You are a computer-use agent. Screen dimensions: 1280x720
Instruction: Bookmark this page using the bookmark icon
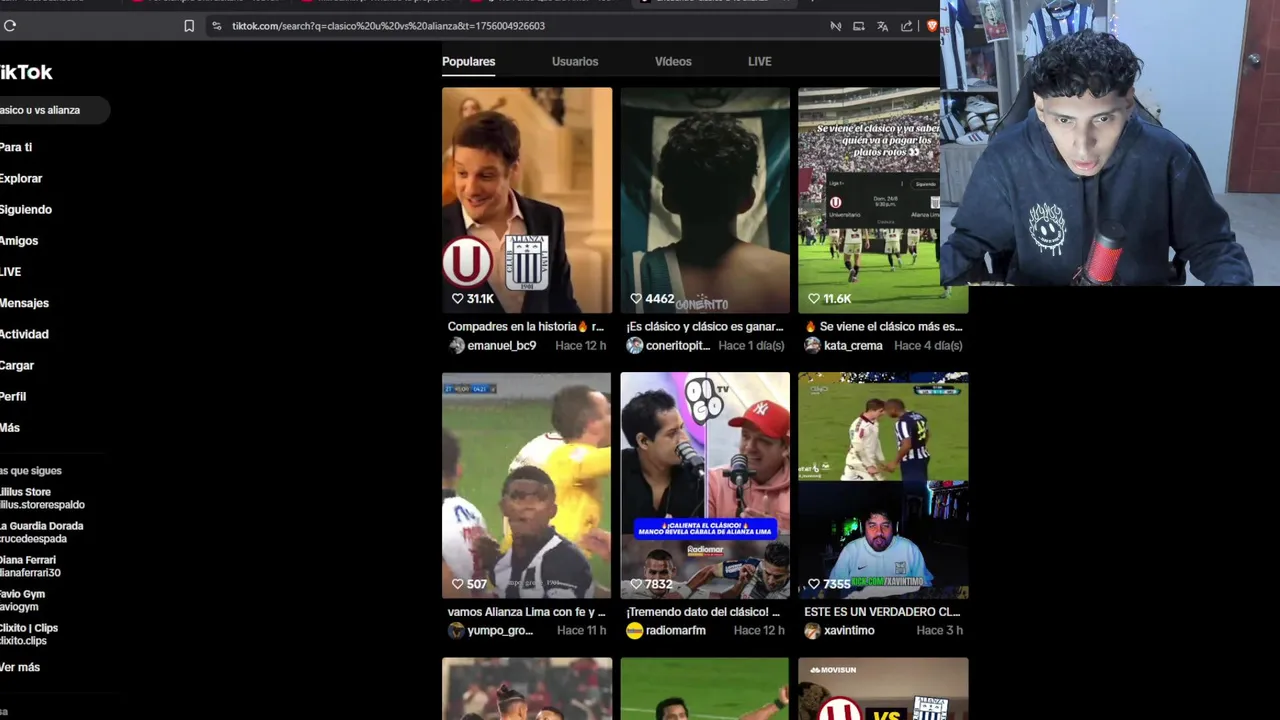(189, 26)
